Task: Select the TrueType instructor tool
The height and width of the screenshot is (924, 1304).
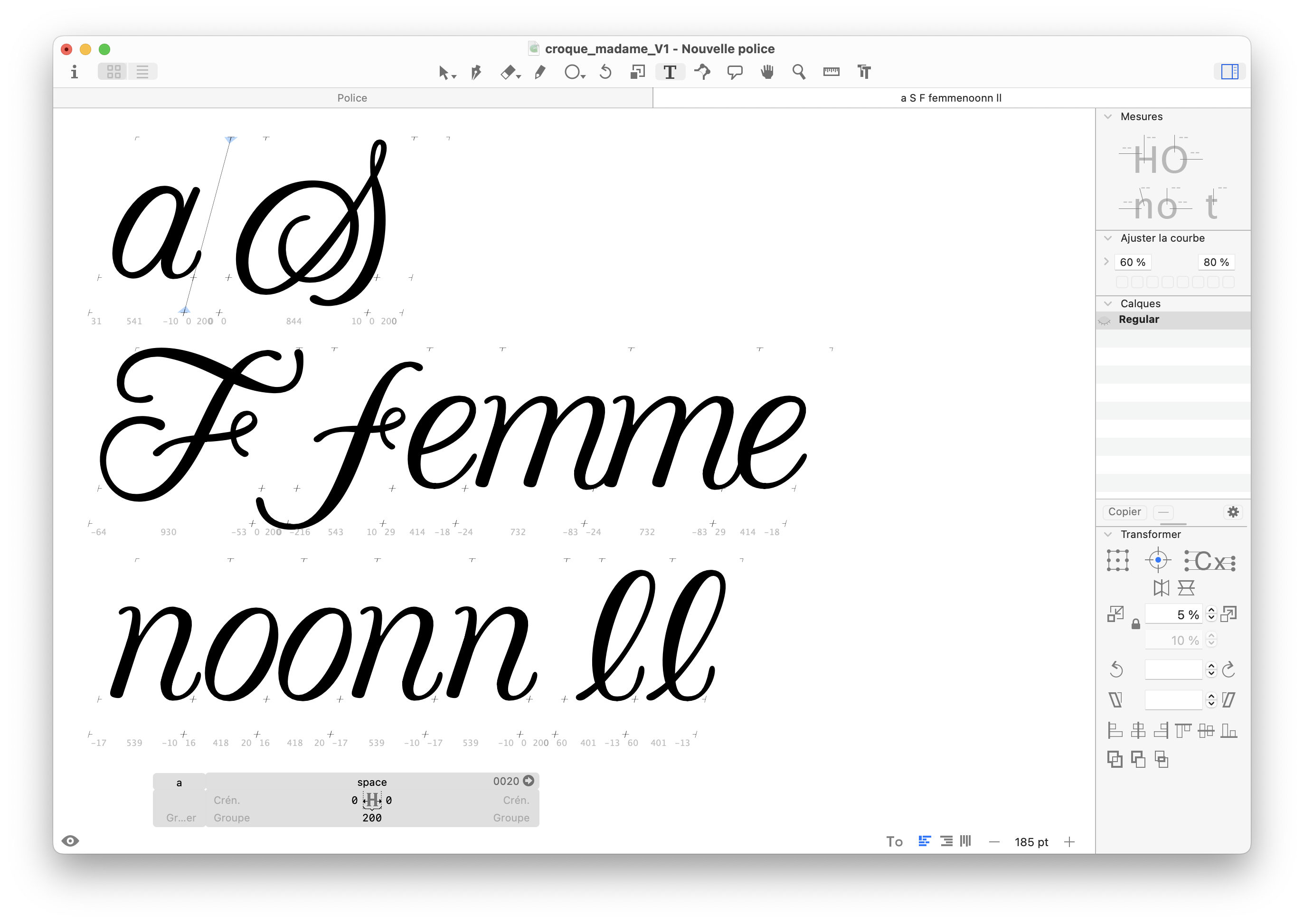Action: 703,72
